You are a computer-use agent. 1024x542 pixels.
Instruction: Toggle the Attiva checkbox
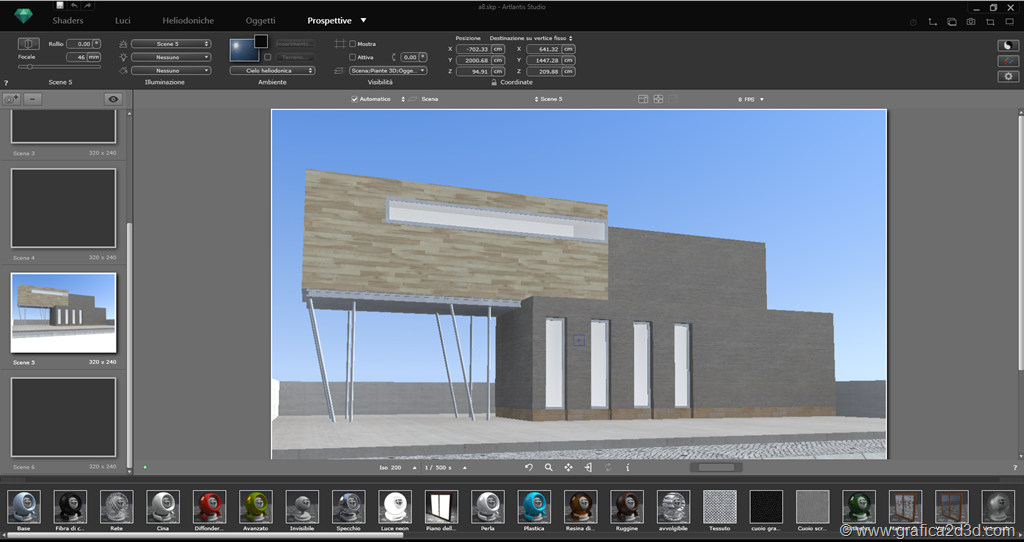click(x=353, y=57)
